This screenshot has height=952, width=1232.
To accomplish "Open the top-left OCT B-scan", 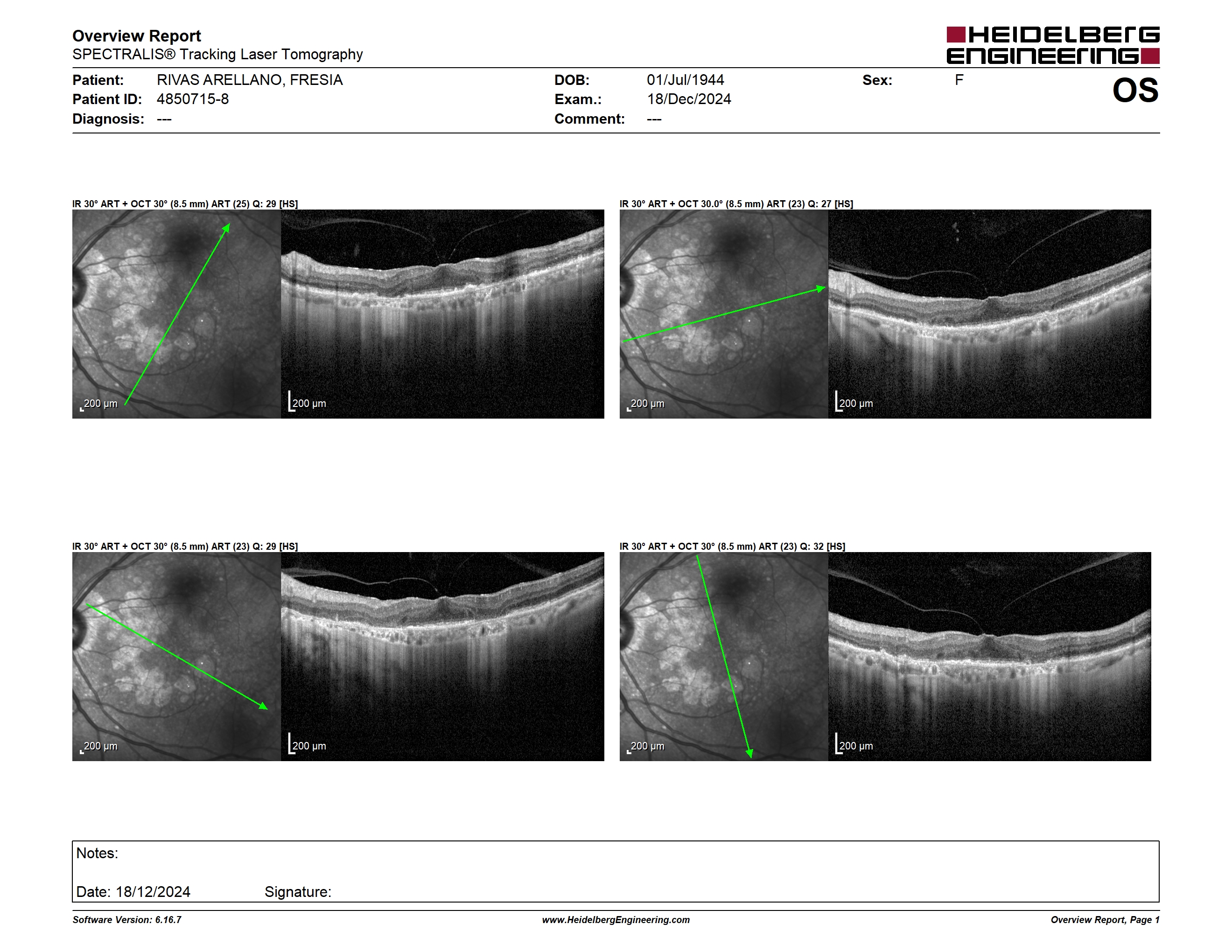I will (442, 314).
